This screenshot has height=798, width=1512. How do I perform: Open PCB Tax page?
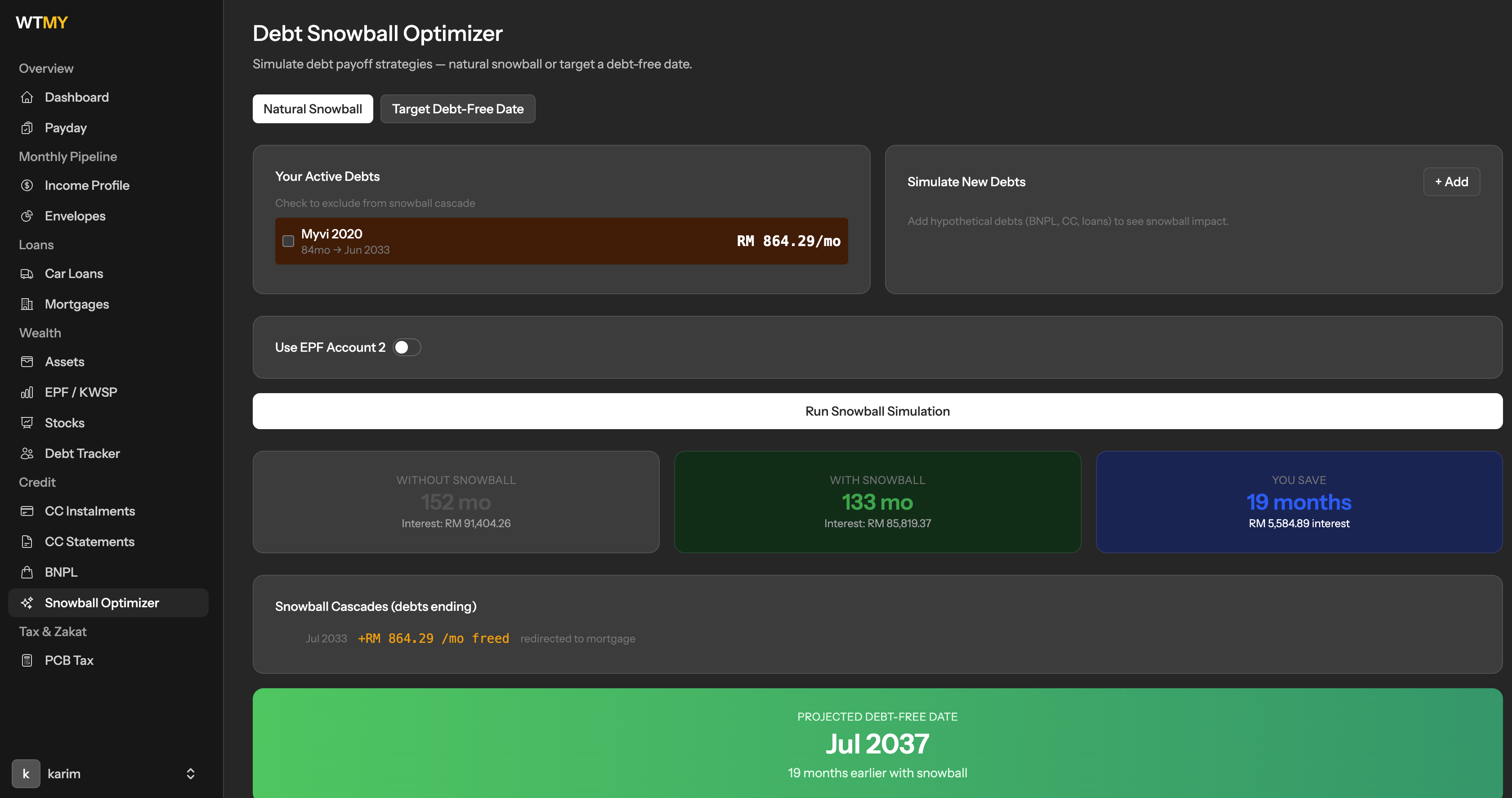(108, 660)
